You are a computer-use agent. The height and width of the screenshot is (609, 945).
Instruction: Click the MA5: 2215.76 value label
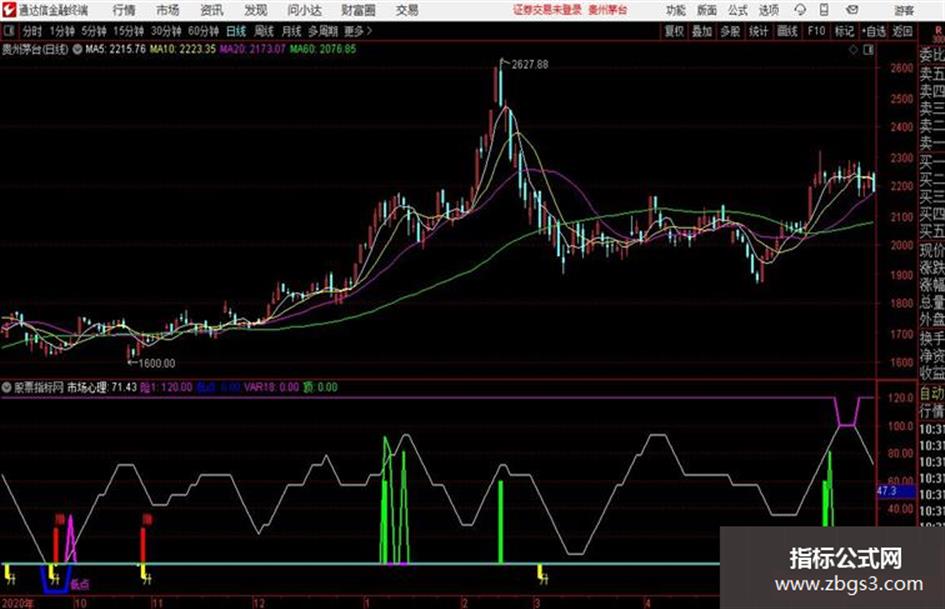tap(116, 49)
